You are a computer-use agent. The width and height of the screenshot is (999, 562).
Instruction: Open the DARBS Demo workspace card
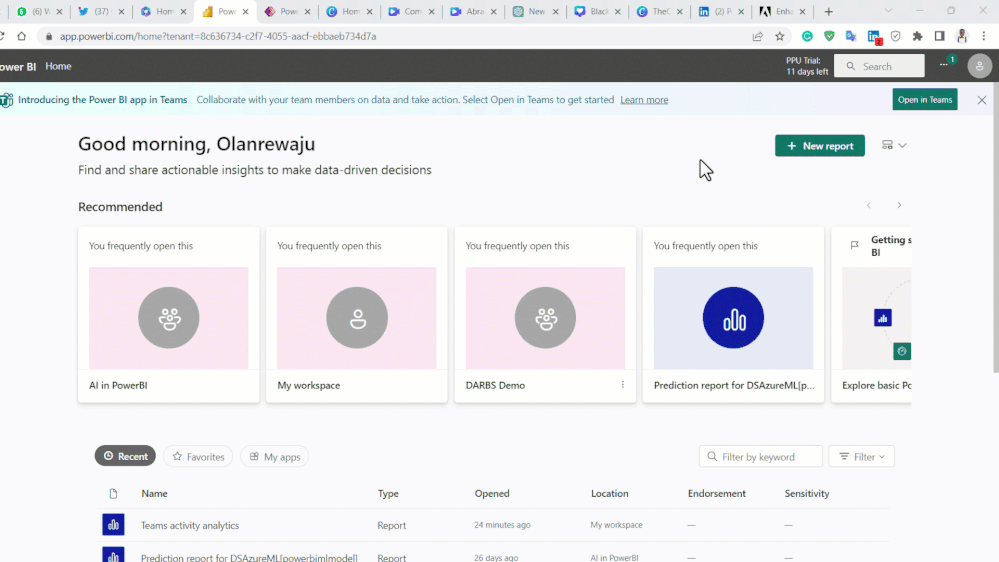tap(545, 315)
